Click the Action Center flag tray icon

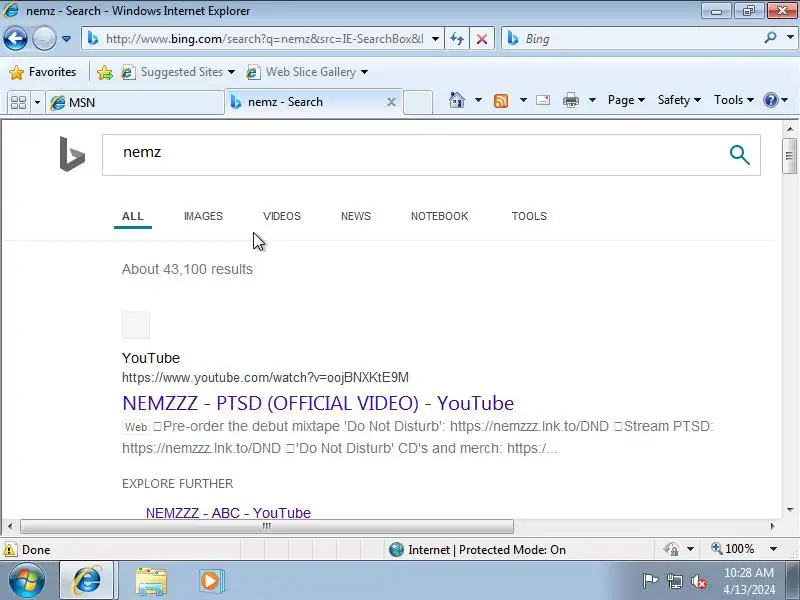(x=651, y=581)
